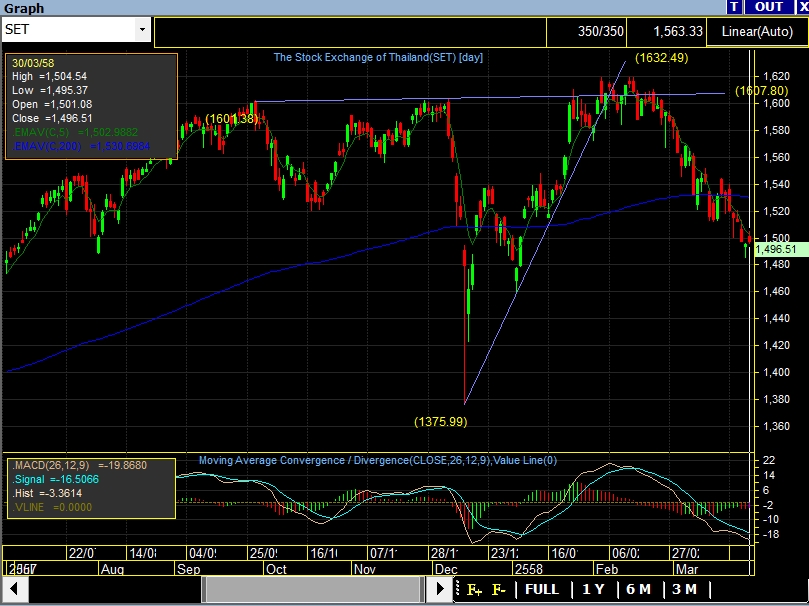Click the 1,400 price axis label
This screenshot has width=809, height=606.
[x=776, y=372]
